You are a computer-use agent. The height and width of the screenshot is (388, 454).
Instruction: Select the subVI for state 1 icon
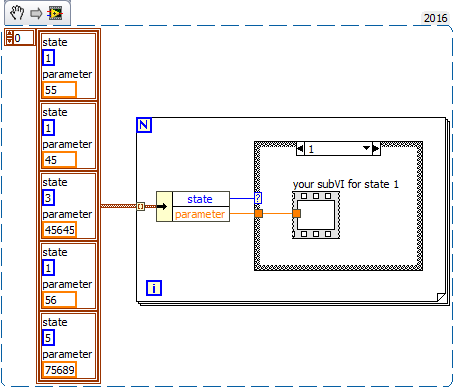316,215
